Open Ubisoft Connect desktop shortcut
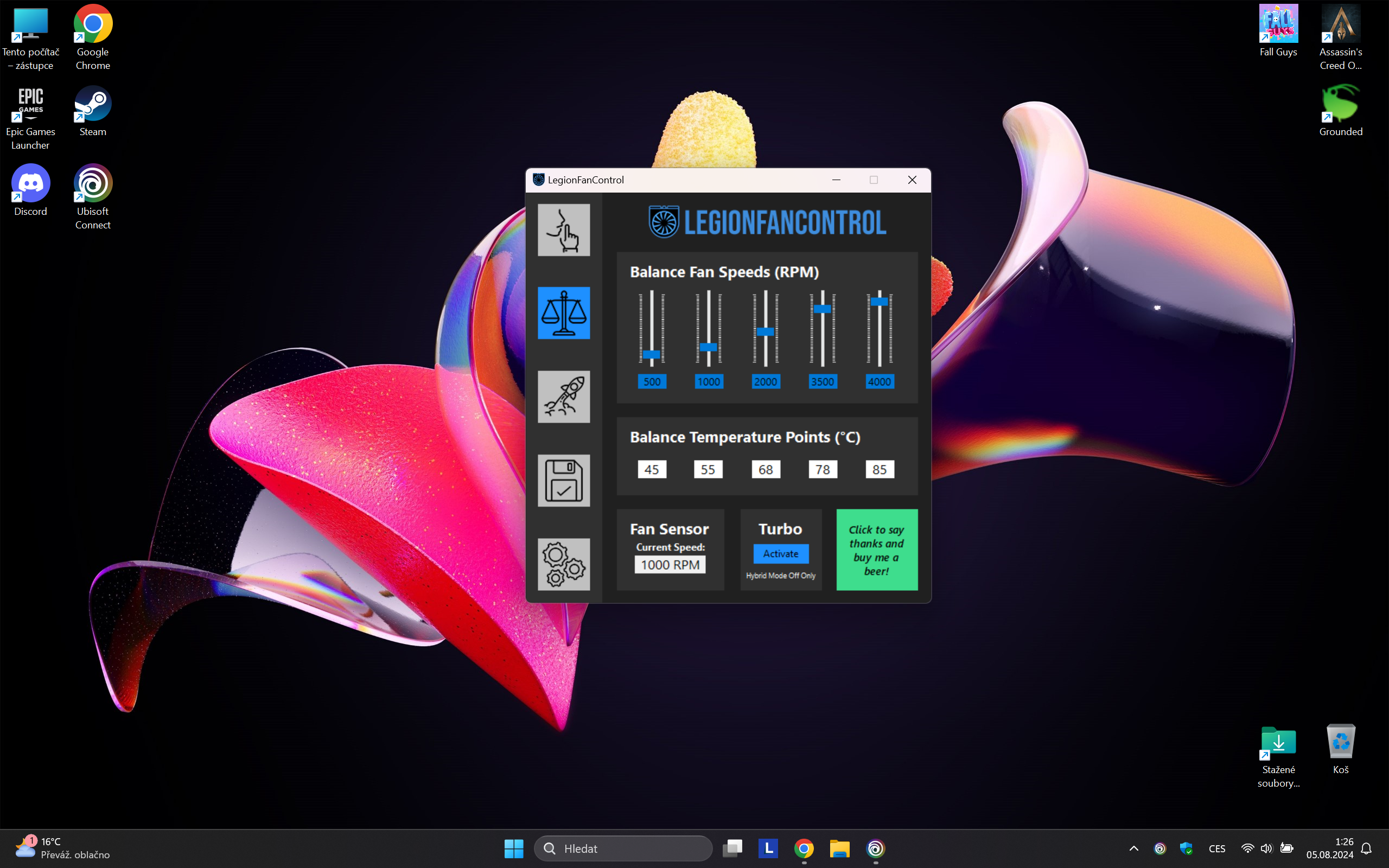1389x868 pixels. tap(93, 197)
